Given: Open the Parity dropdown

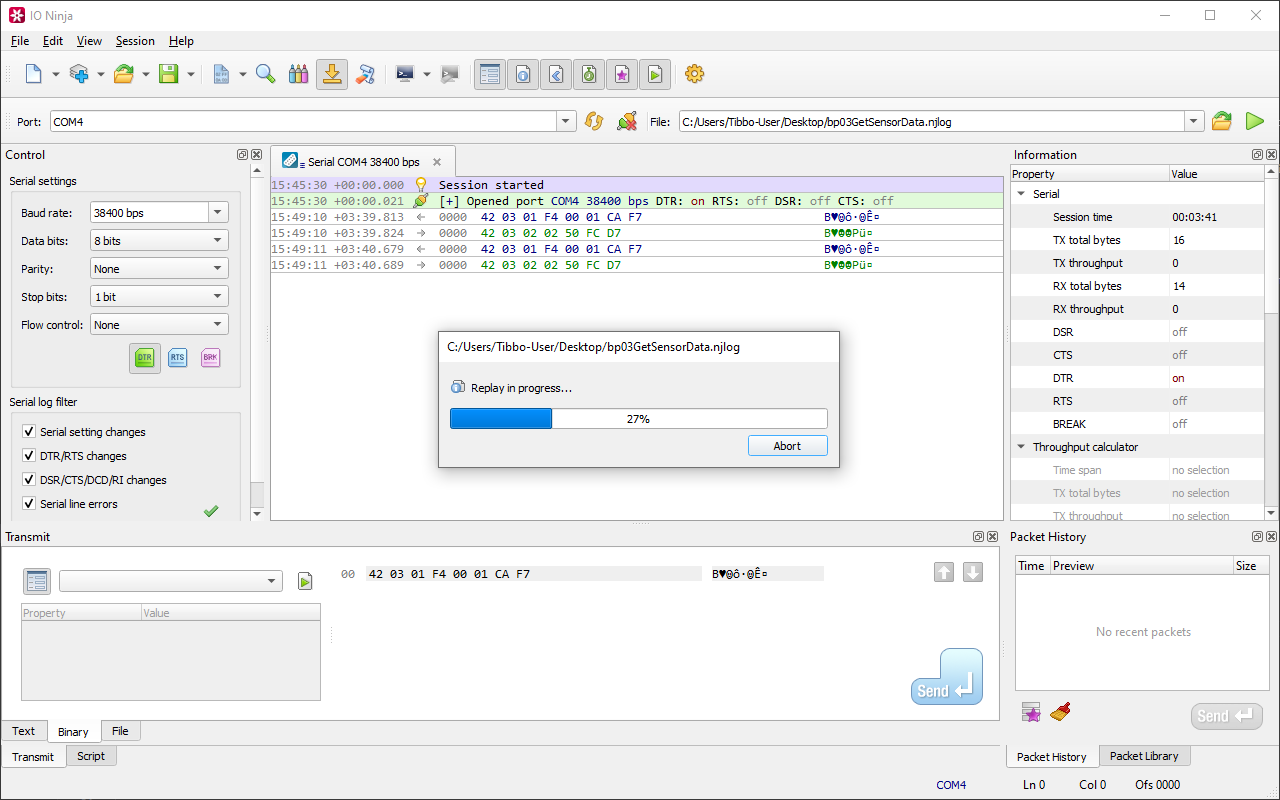Looking at the screenshot, I should tap(159, 268).
